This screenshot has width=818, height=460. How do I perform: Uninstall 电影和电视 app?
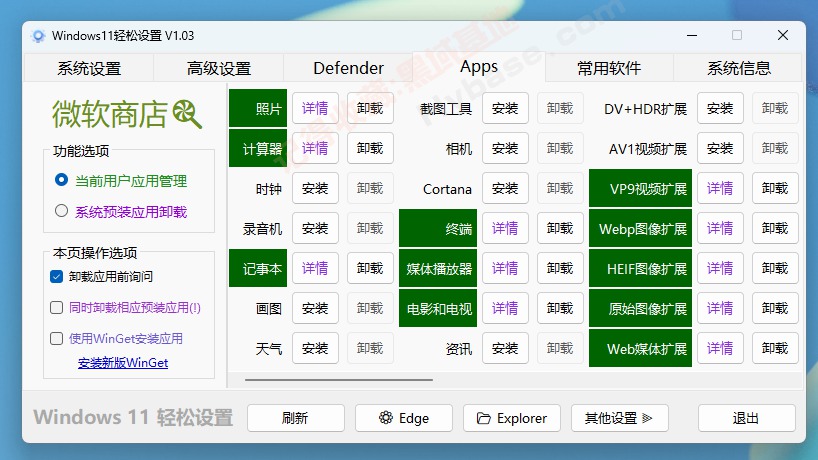(560, 308)
